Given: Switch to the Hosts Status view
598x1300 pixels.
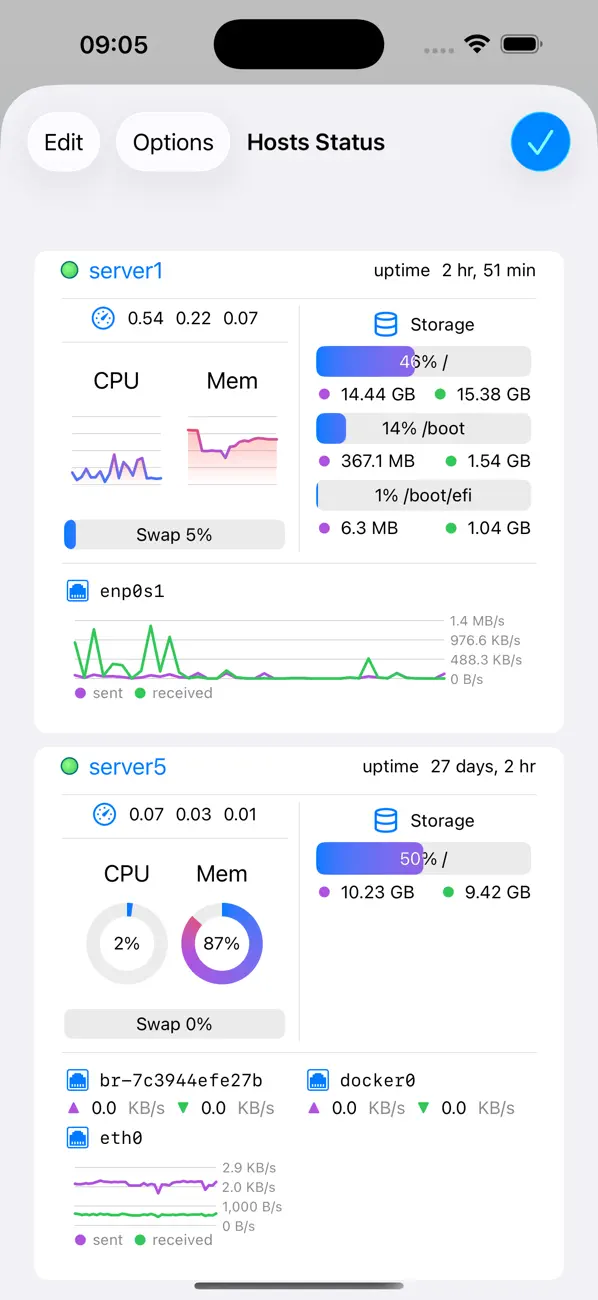Looking at the screenshot, I should 315,142.
